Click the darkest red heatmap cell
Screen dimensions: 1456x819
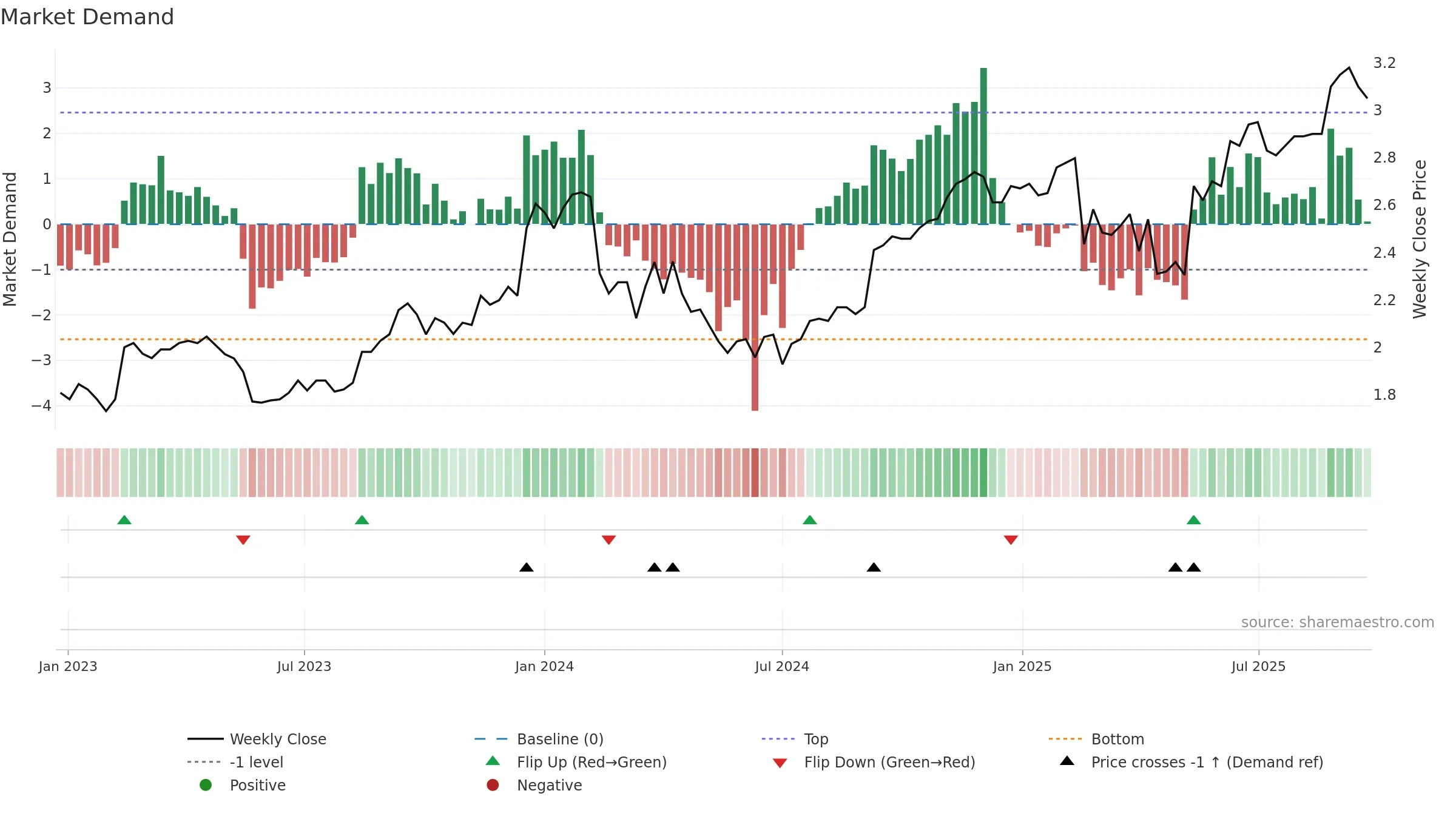[755, 473]
